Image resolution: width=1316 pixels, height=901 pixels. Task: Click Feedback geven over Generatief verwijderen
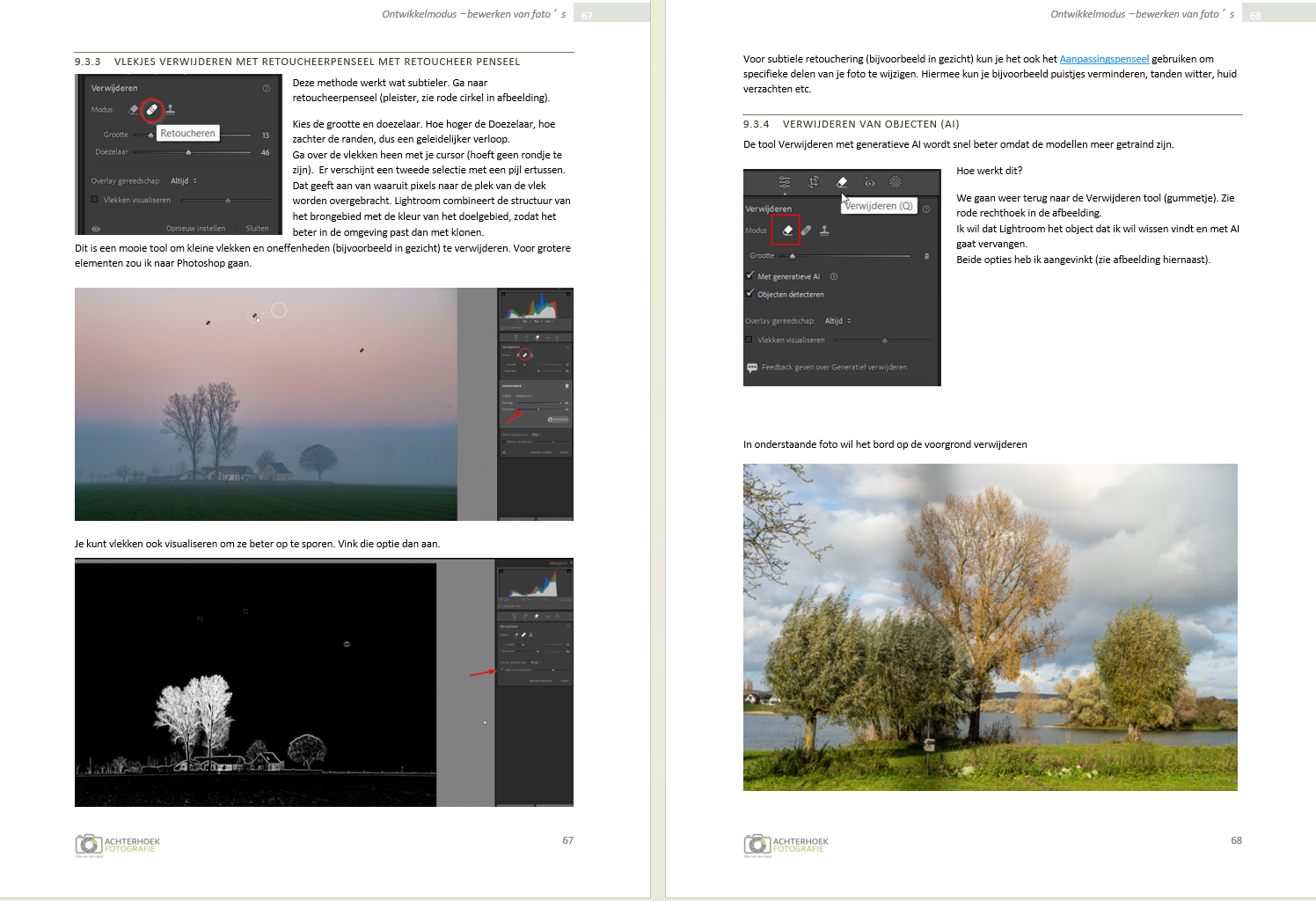pyautogui.click(x=833, y=368)
